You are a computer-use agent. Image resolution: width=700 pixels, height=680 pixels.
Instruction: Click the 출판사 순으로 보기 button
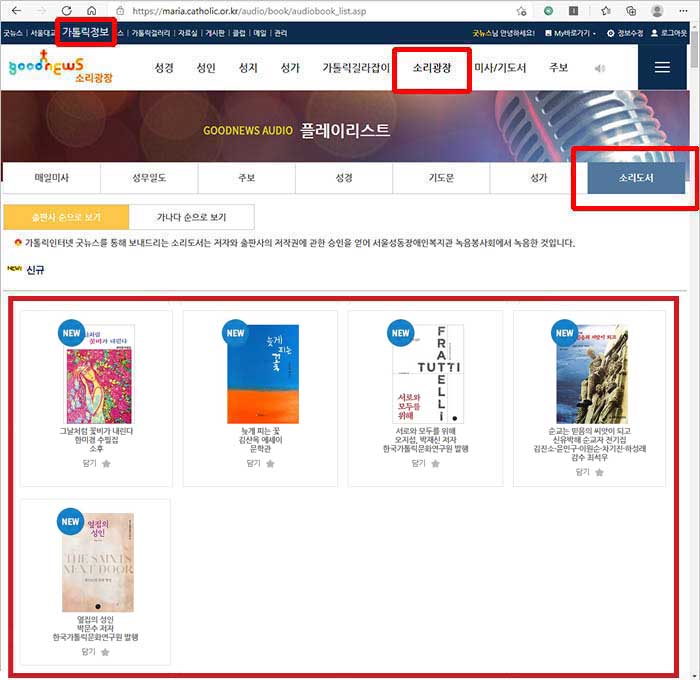click(66, 217)
